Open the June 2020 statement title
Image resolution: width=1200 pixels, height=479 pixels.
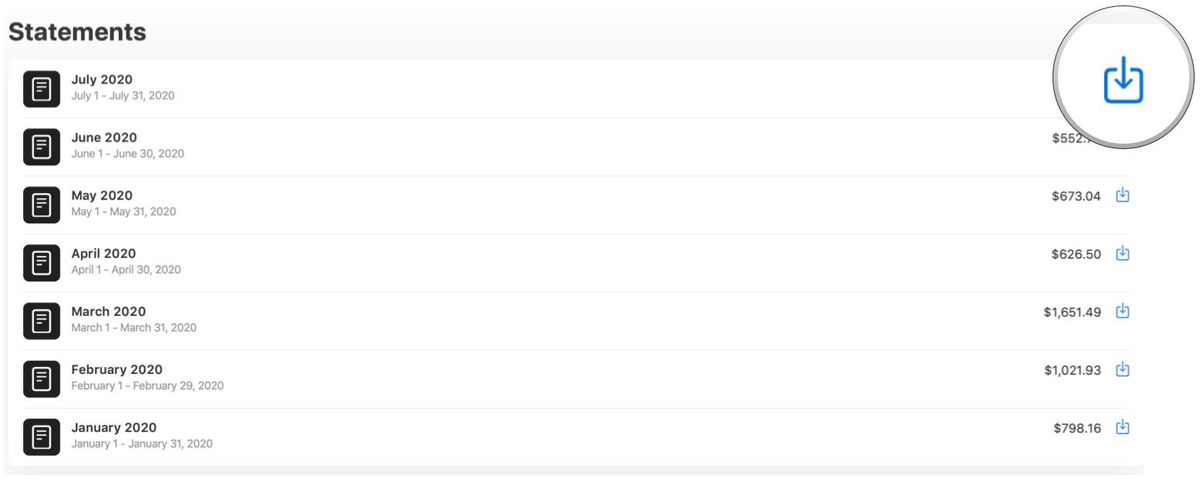(104, 138)
